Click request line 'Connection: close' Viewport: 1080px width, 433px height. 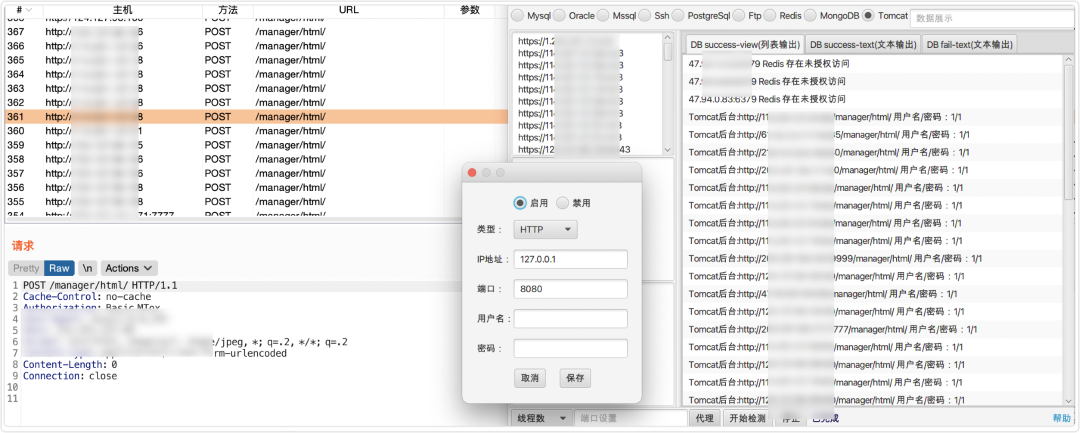click(x=70, y=376)
